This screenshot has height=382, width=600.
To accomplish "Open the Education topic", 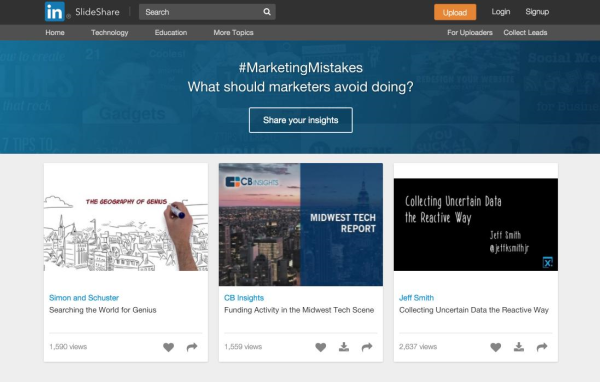I will tap(171, 33).
